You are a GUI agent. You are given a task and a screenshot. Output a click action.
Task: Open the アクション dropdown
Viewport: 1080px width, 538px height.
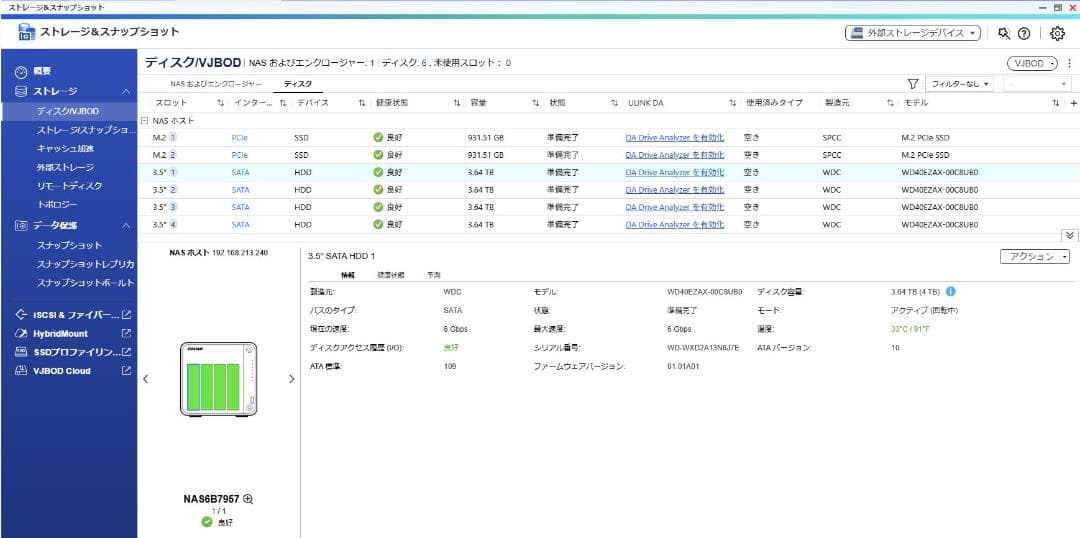tap(1035, 256)
